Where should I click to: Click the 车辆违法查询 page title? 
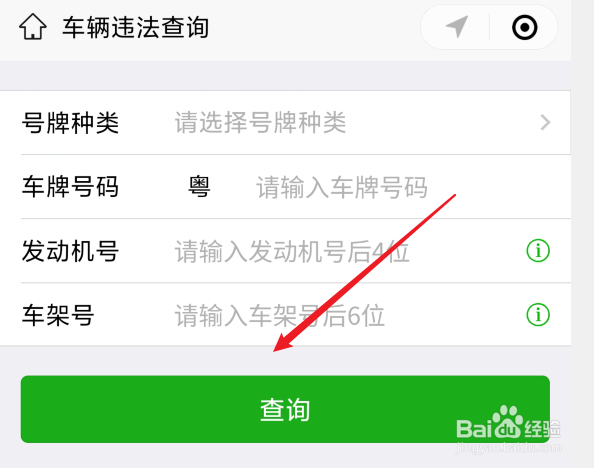(x=136, y=27)
